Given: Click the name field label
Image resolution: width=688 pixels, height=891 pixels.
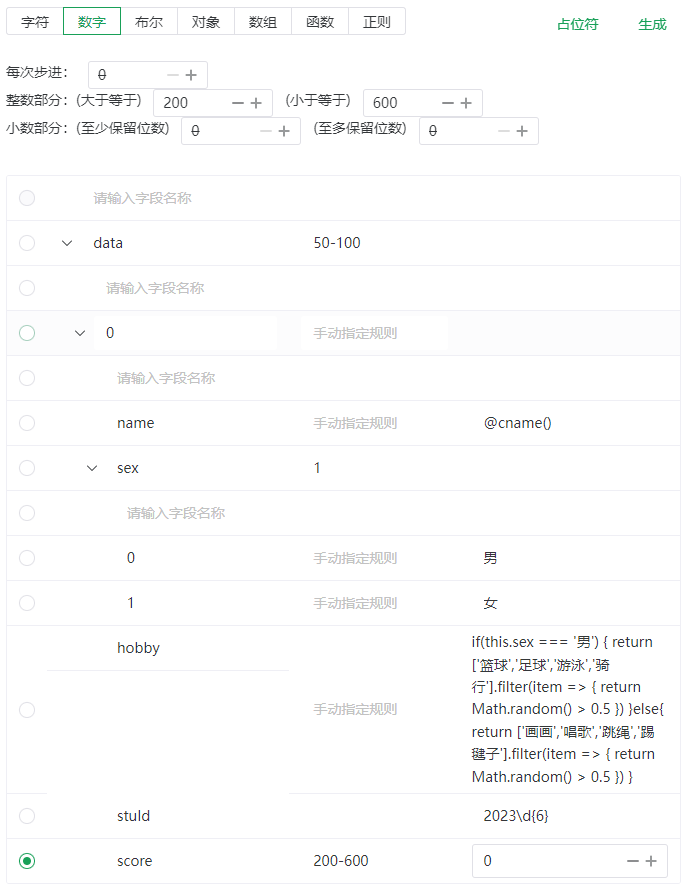Looking at the screenshot, I should (135, 423).
